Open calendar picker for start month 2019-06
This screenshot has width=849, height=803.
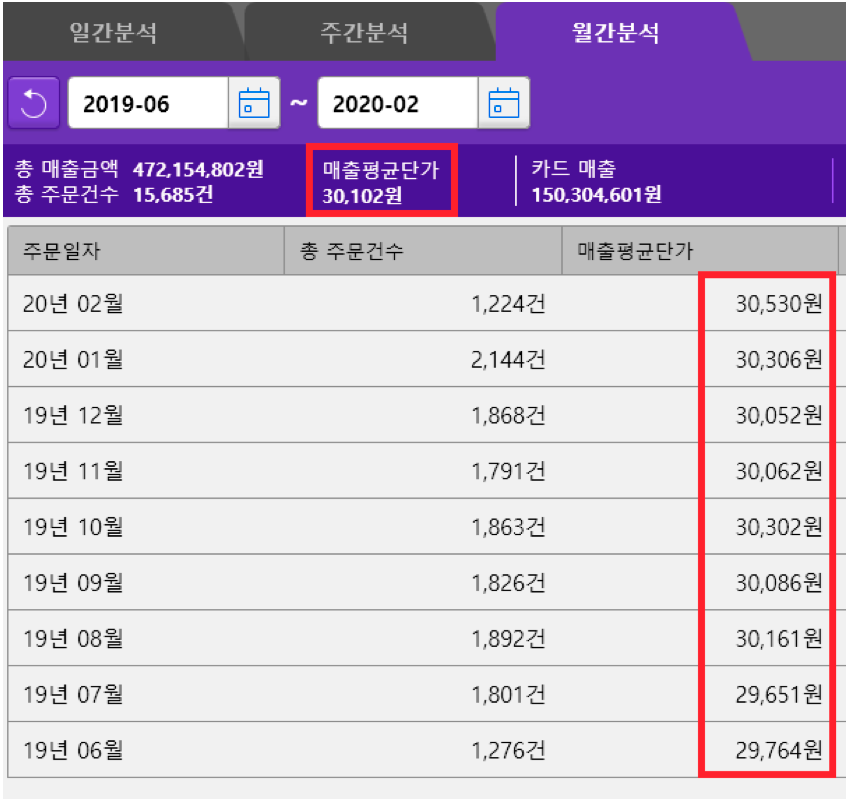tap(254, 103)
